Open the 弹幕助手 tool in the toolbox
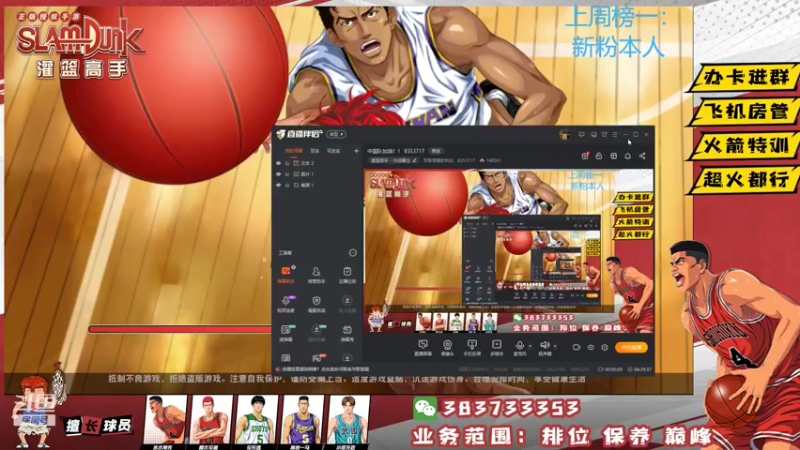Viewport: 800px width, 450px height. [x=286, y=274]
